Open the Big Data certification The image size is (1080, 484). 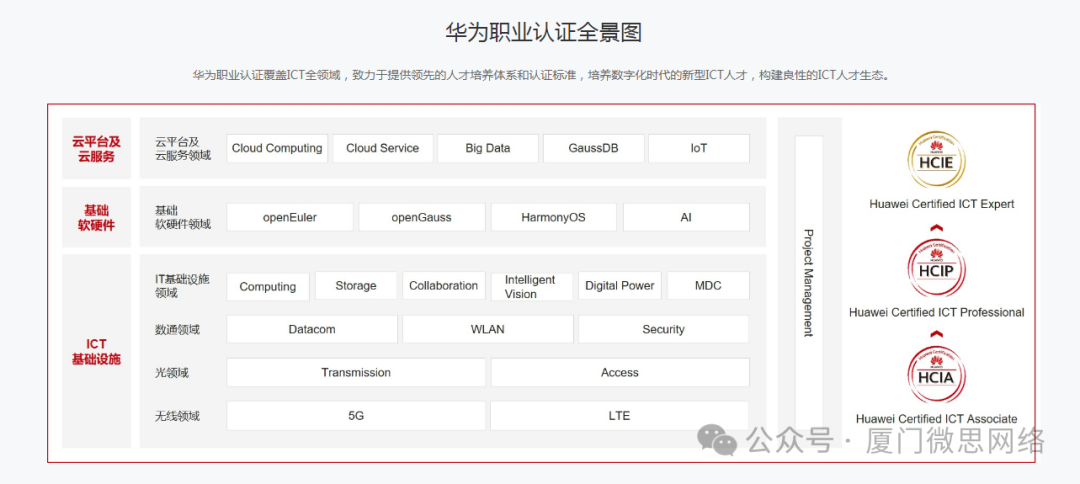click(488, 148)
